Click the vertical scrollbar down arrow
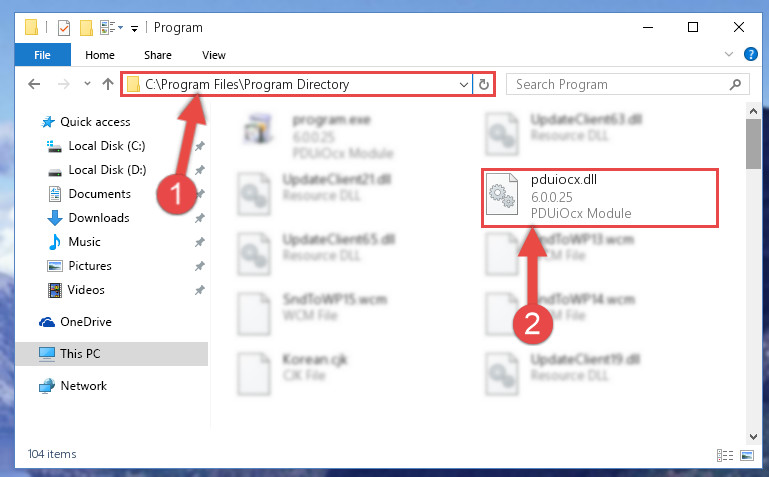769x477 pixels. 753,436
